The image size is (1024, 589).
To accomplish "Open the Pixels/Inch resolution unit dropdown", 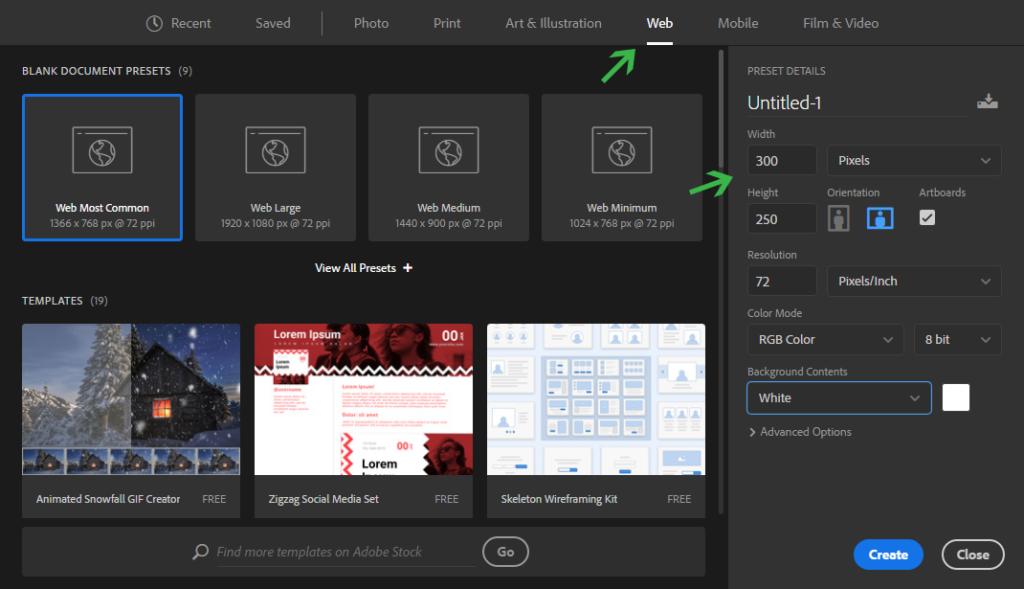I will pyautogui.click(x=914, y=281).
